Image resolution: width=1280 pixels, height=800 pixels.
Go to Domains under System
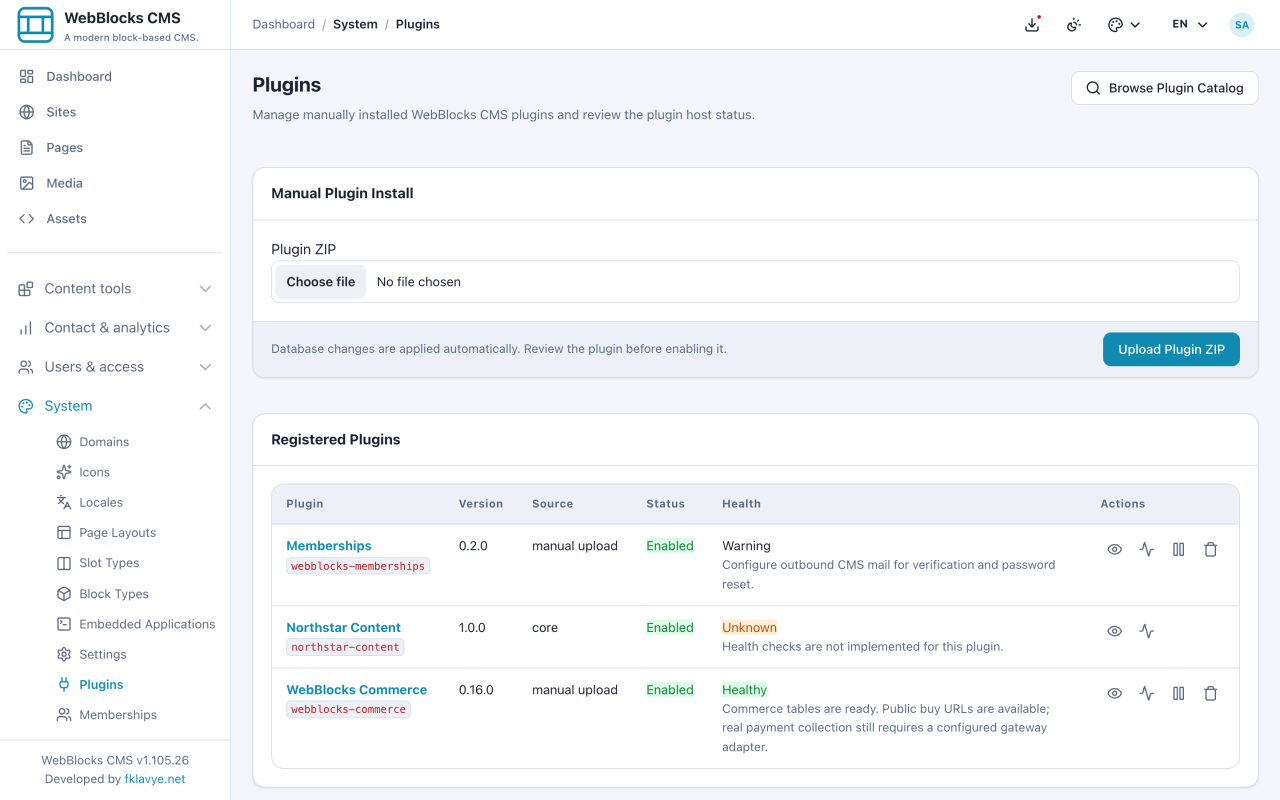[104, 442]
